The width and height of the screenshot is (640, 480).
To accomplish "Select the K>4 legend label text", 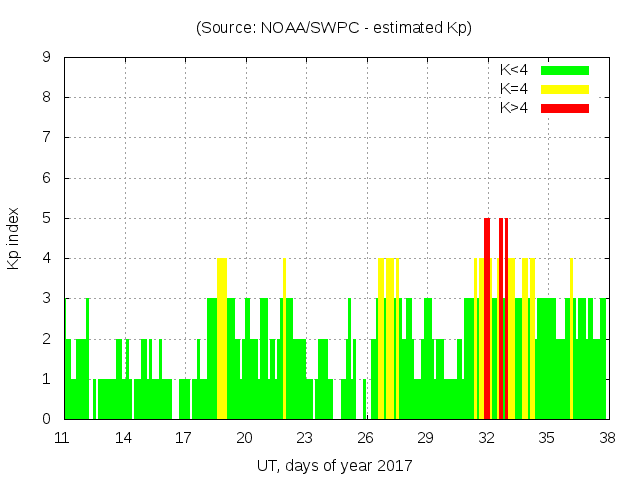I will pos(515,108).
